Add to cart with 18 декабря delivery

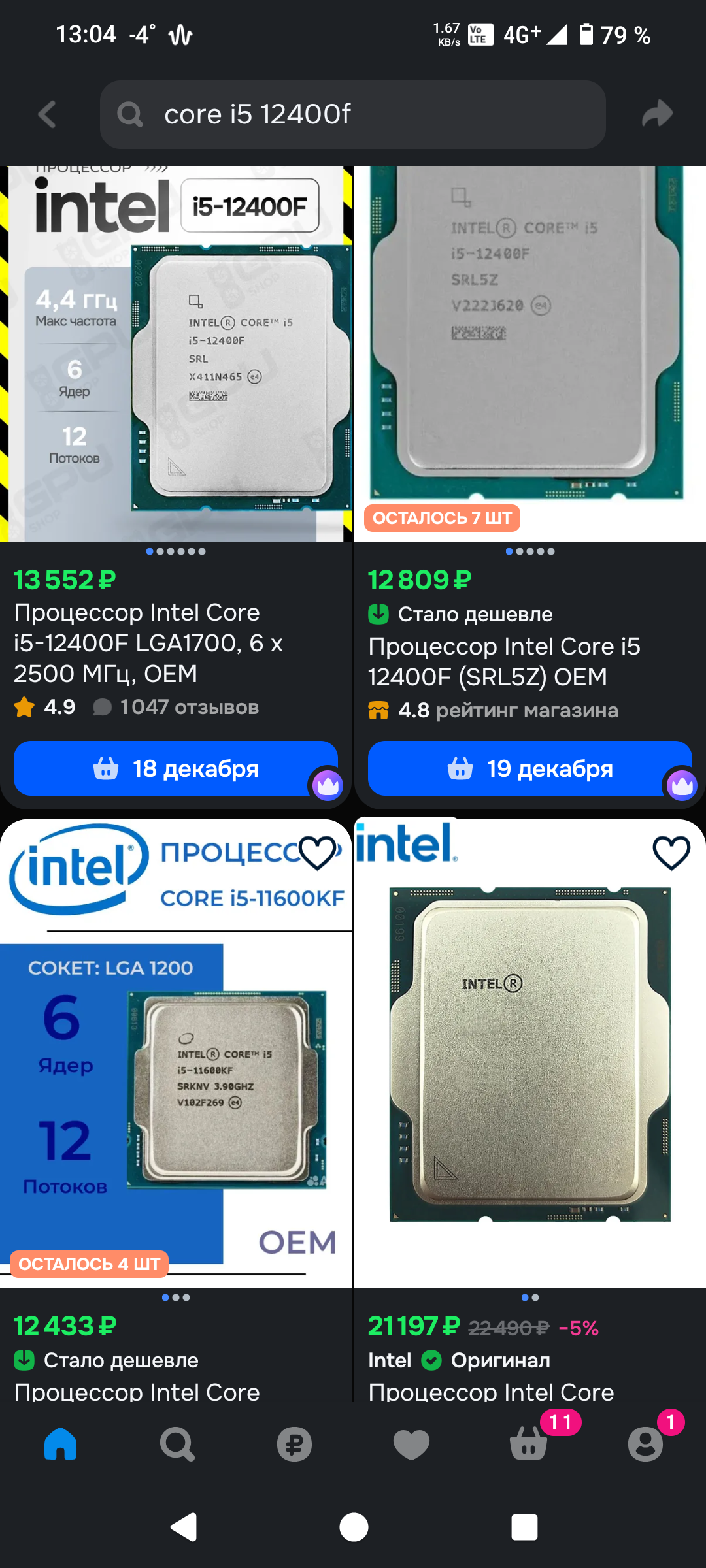click(176, 768)
